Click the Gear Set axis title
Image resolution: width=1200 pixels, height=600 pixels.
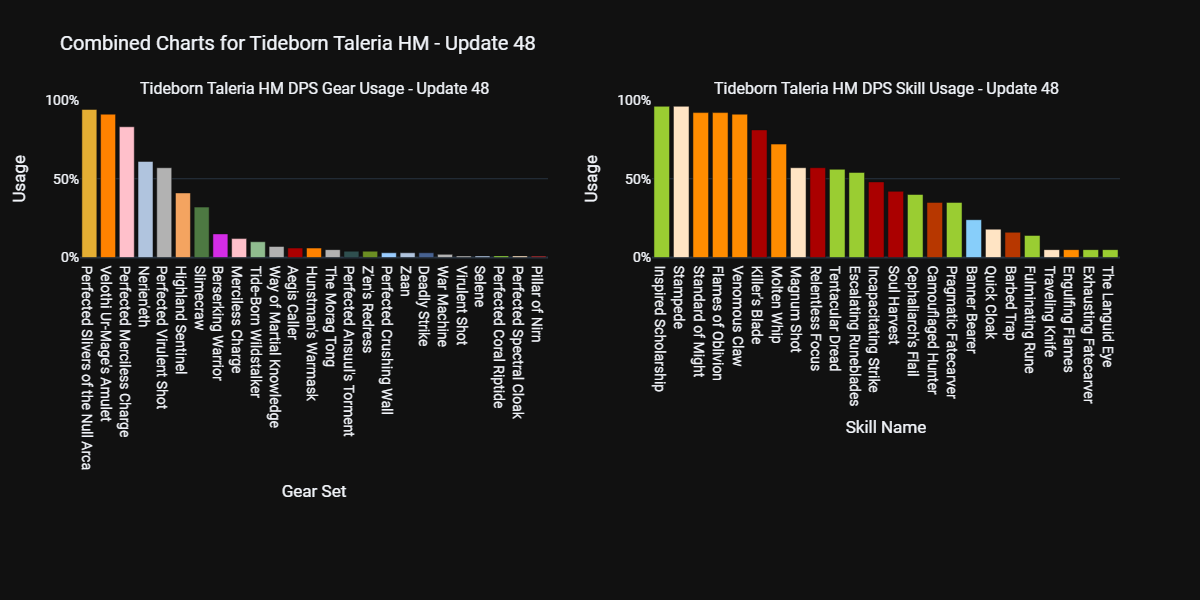tap(314, 492)
